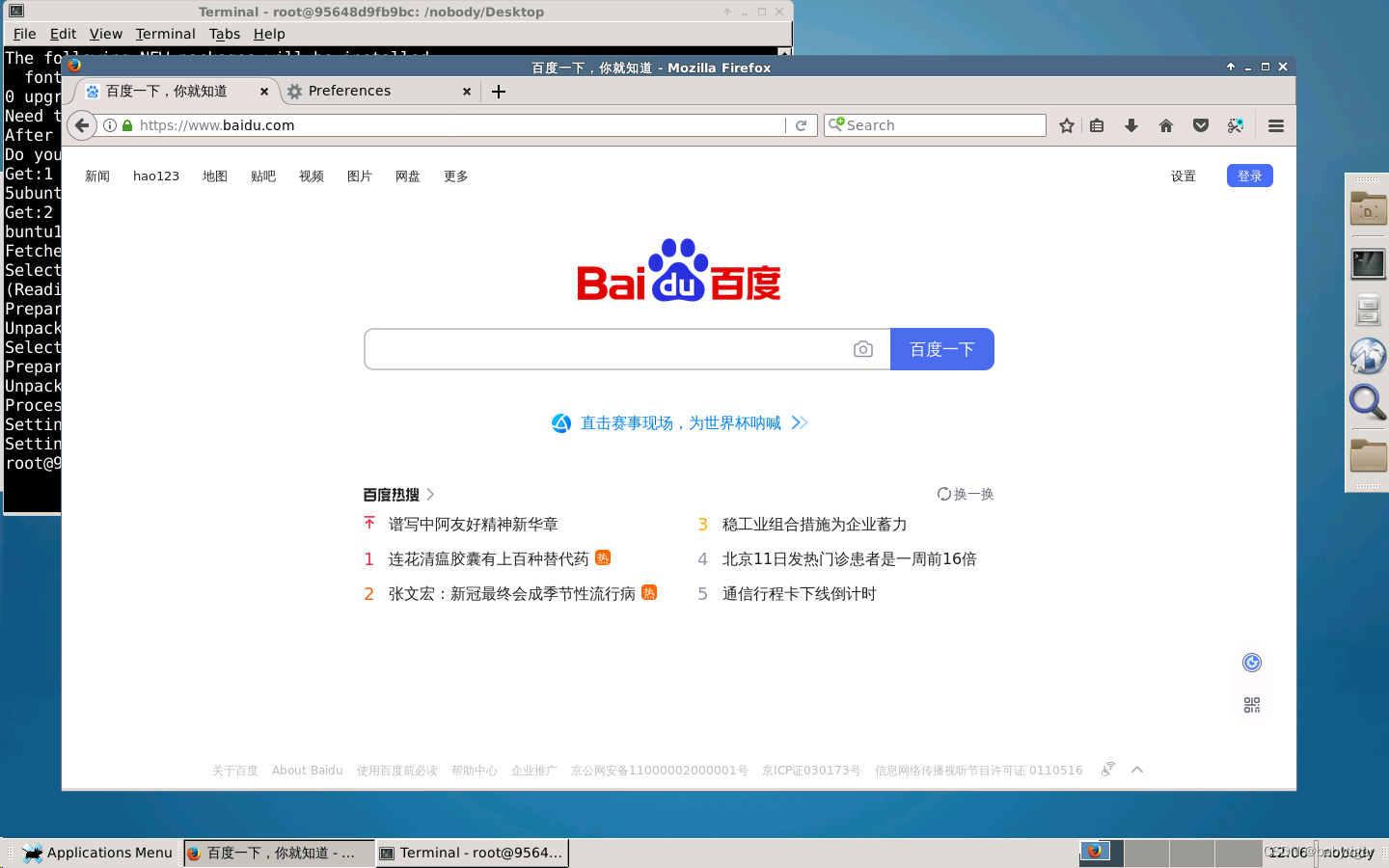Open the Terminal View menu
1389x868 pixels.
click(x=106, y=34)
